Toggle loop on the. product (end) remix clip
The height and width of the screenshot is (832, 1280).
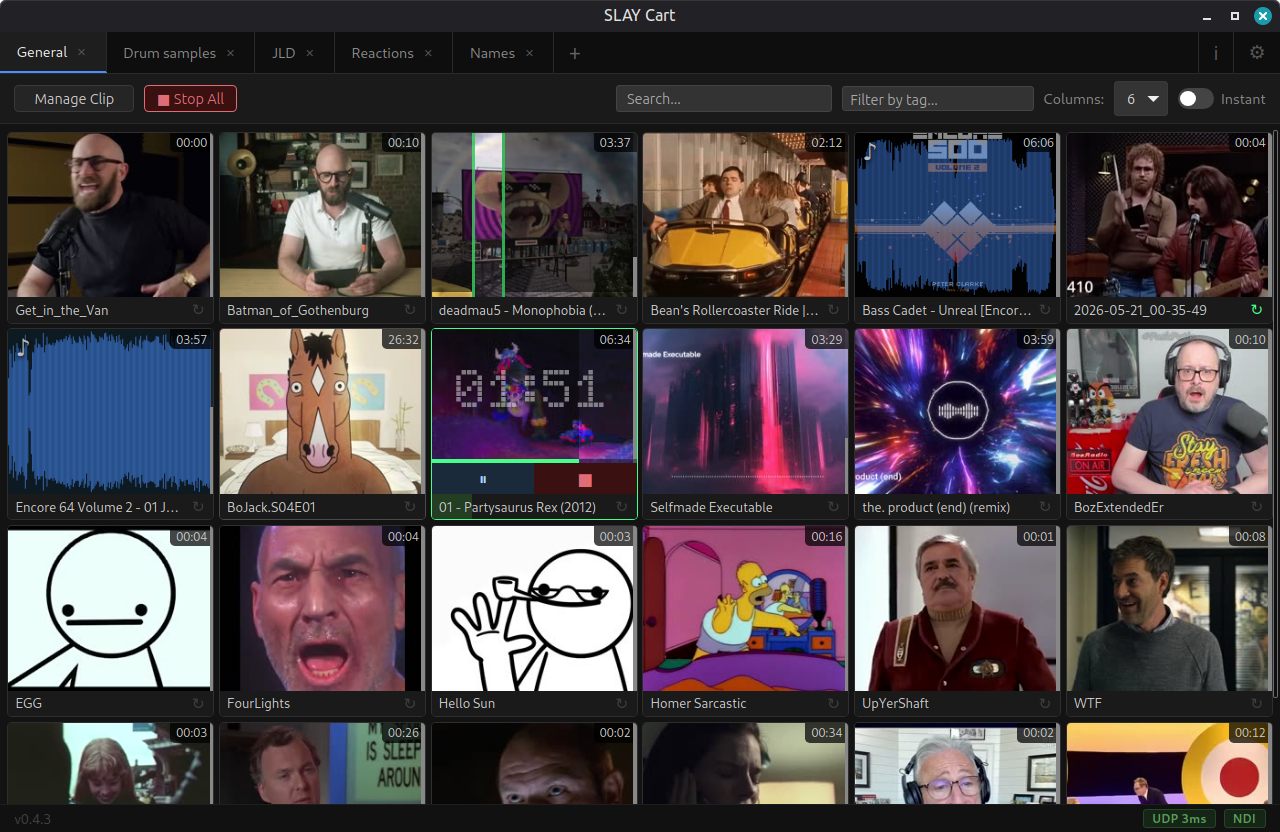[x=1045, y=507]
